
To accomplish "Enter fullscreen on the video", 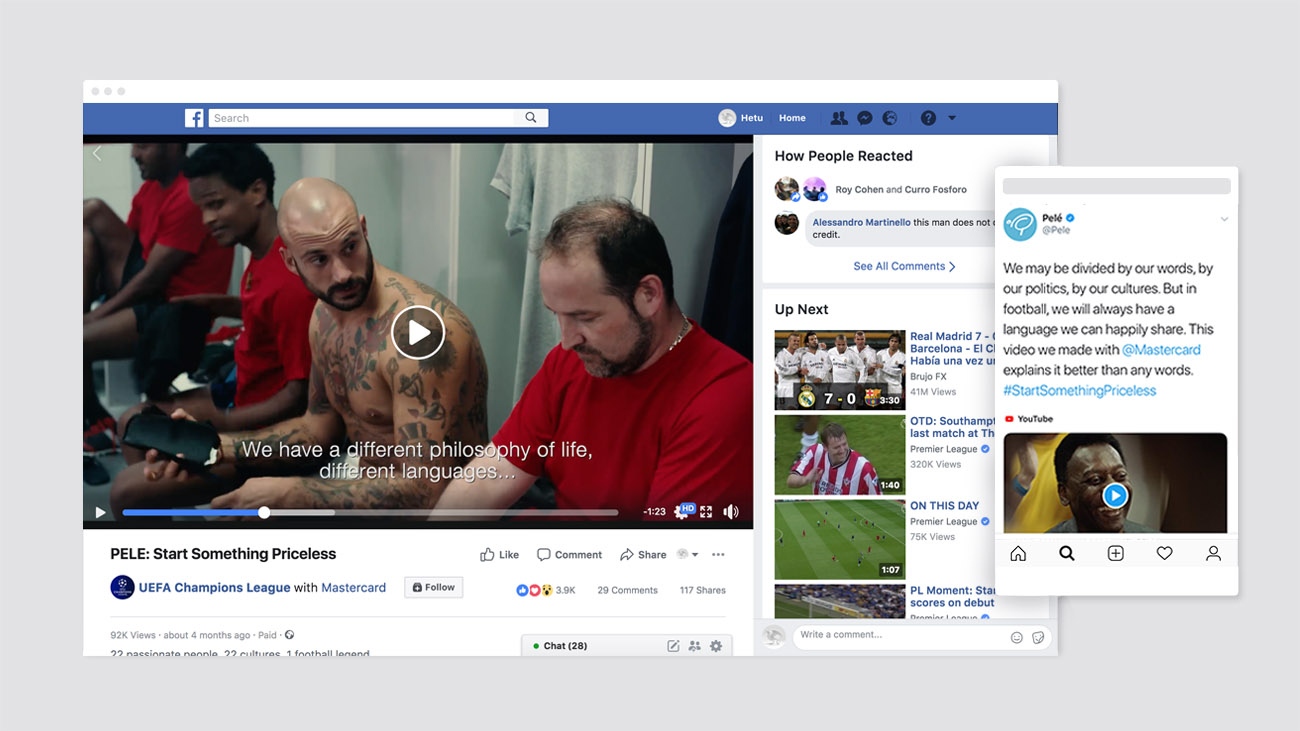I will [706, 512].
